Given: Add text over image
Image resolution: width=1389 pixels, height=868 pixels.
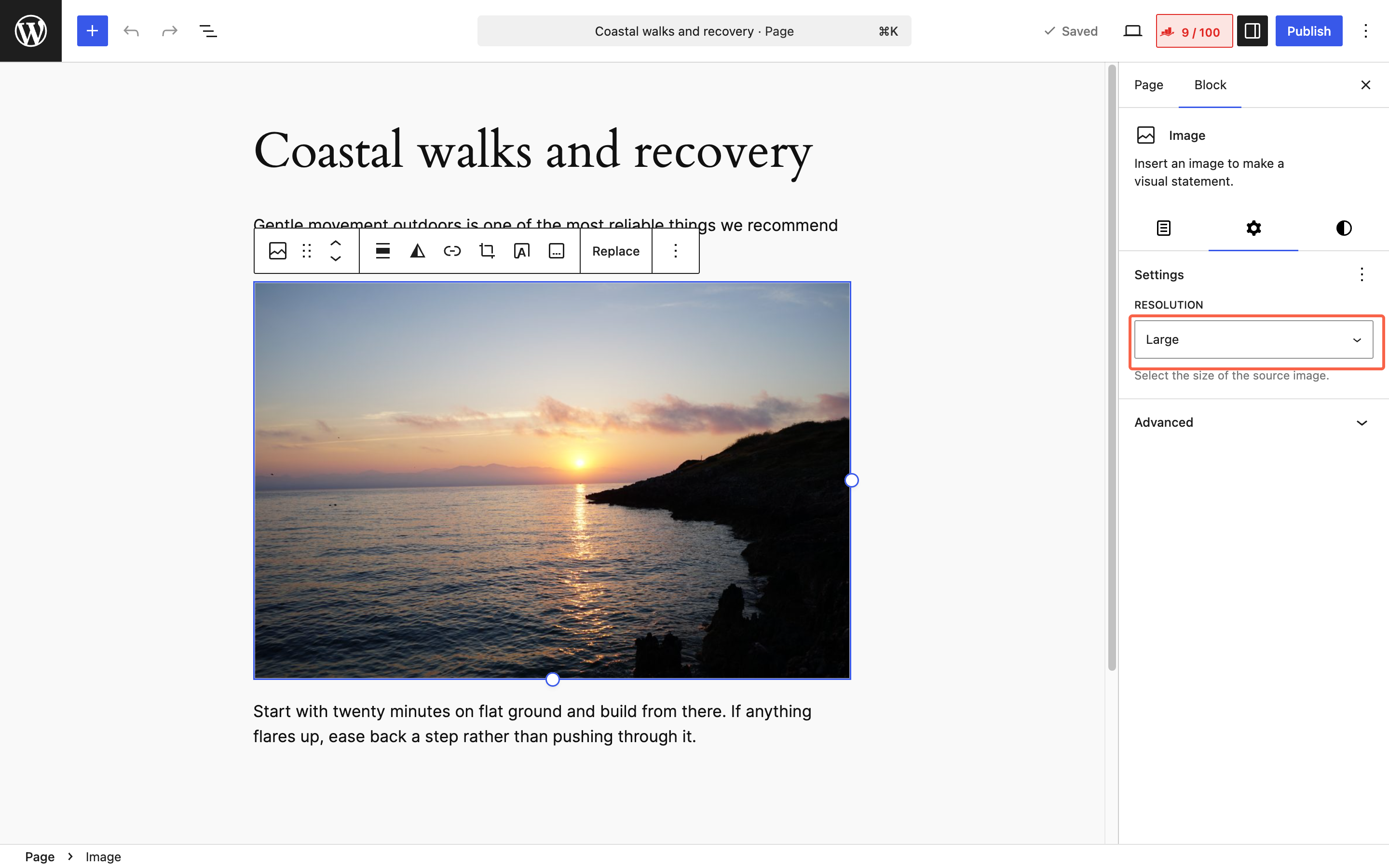Looking at the screenshot, I should 522,251.
